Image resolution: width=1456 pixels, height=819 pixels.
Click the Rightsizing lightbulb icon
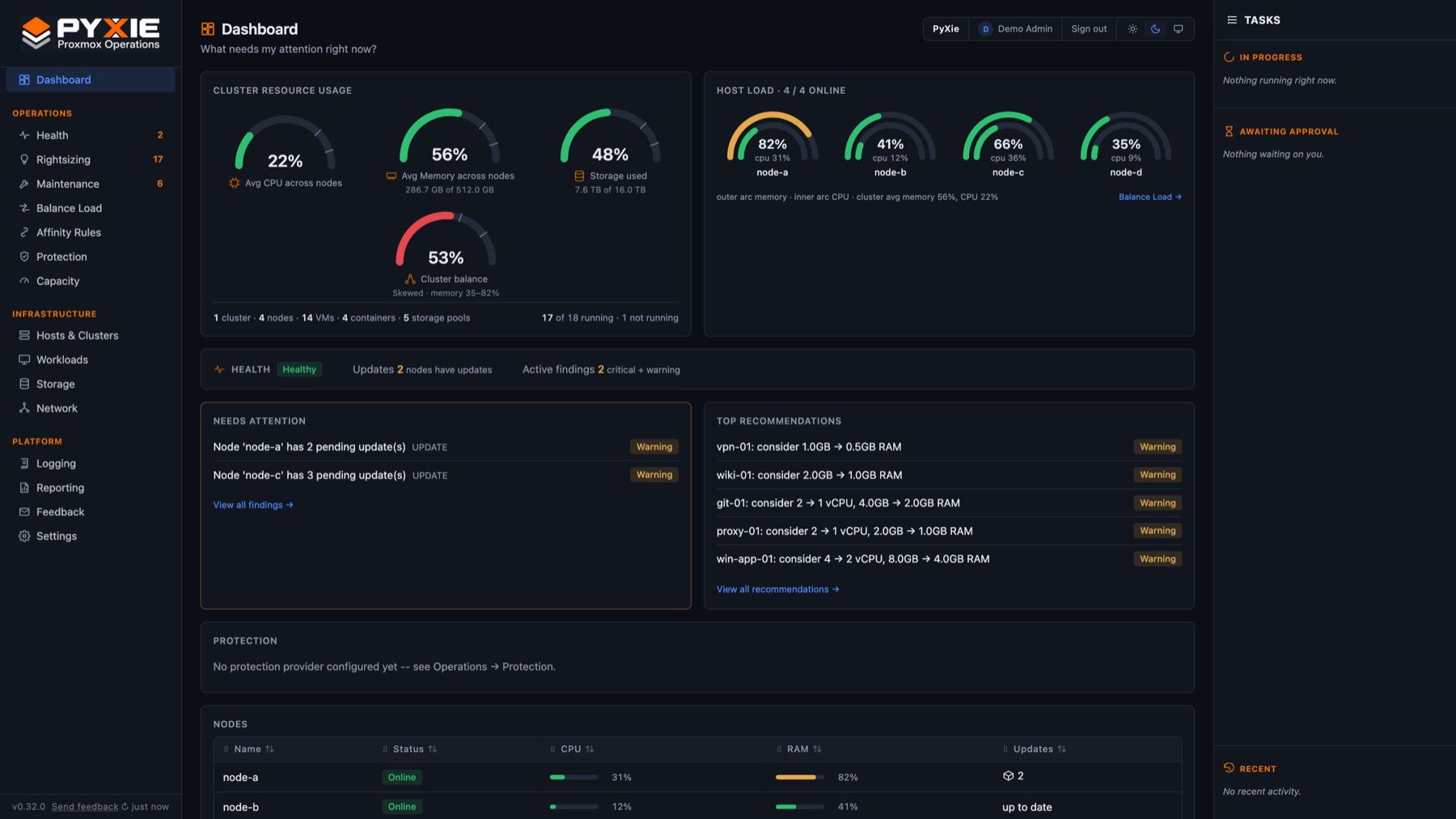point(24,159)
